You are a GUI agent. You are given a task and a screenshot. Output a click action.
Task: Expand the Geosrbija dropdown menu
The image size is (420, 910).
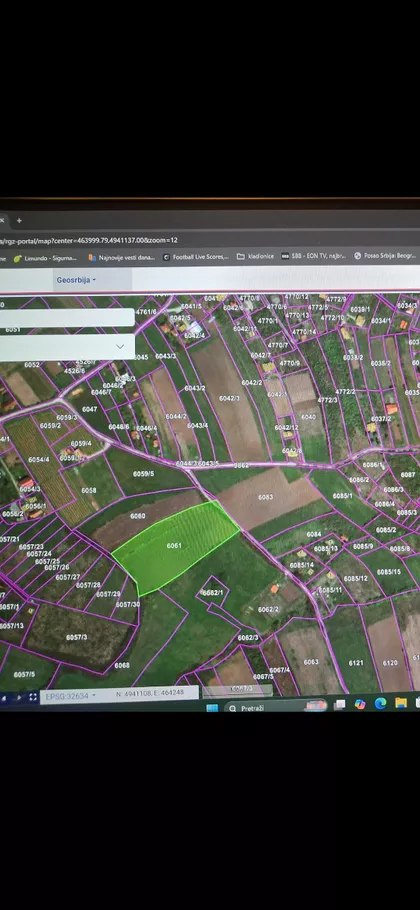[x=76, y=280]
